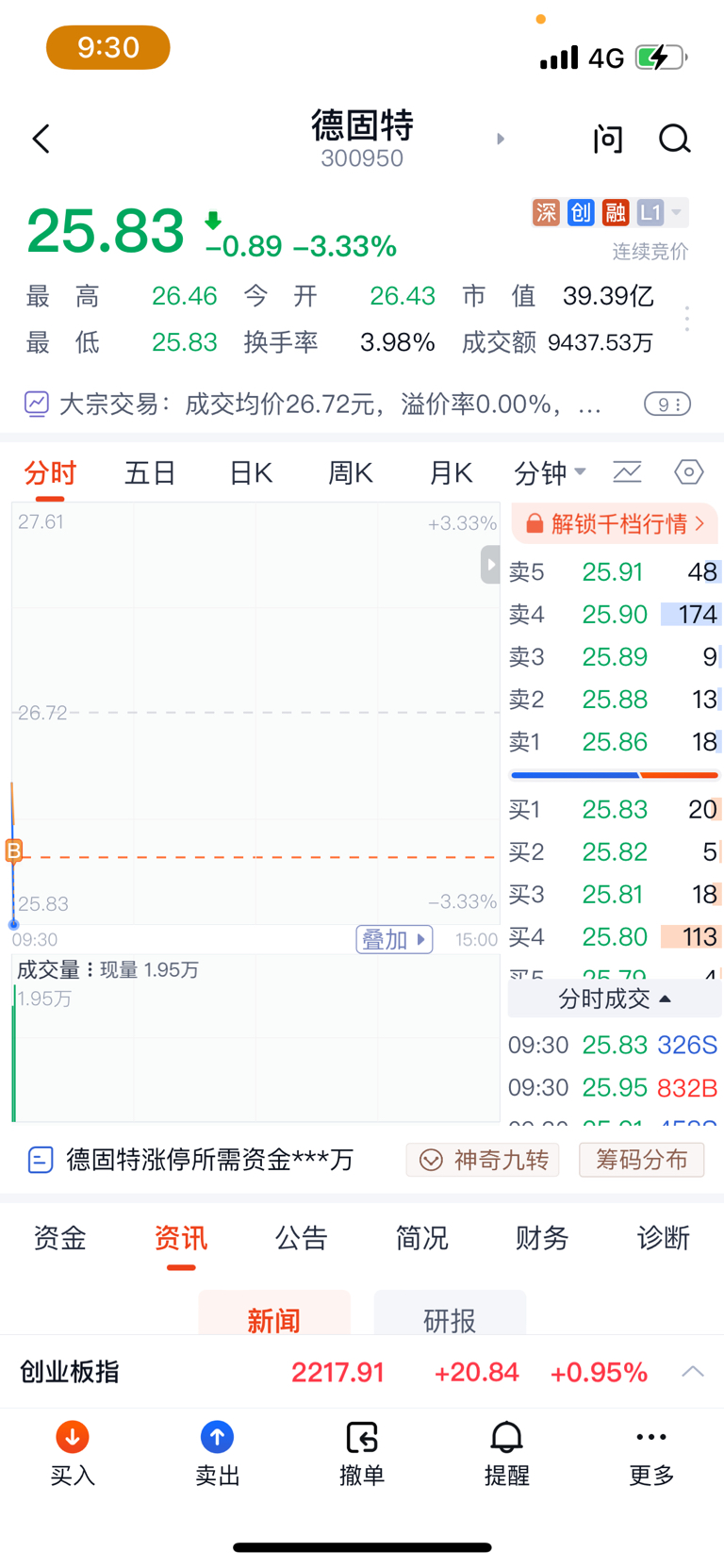
Task: Open the 大宗交易 notice icon
Action: (37, 404)
